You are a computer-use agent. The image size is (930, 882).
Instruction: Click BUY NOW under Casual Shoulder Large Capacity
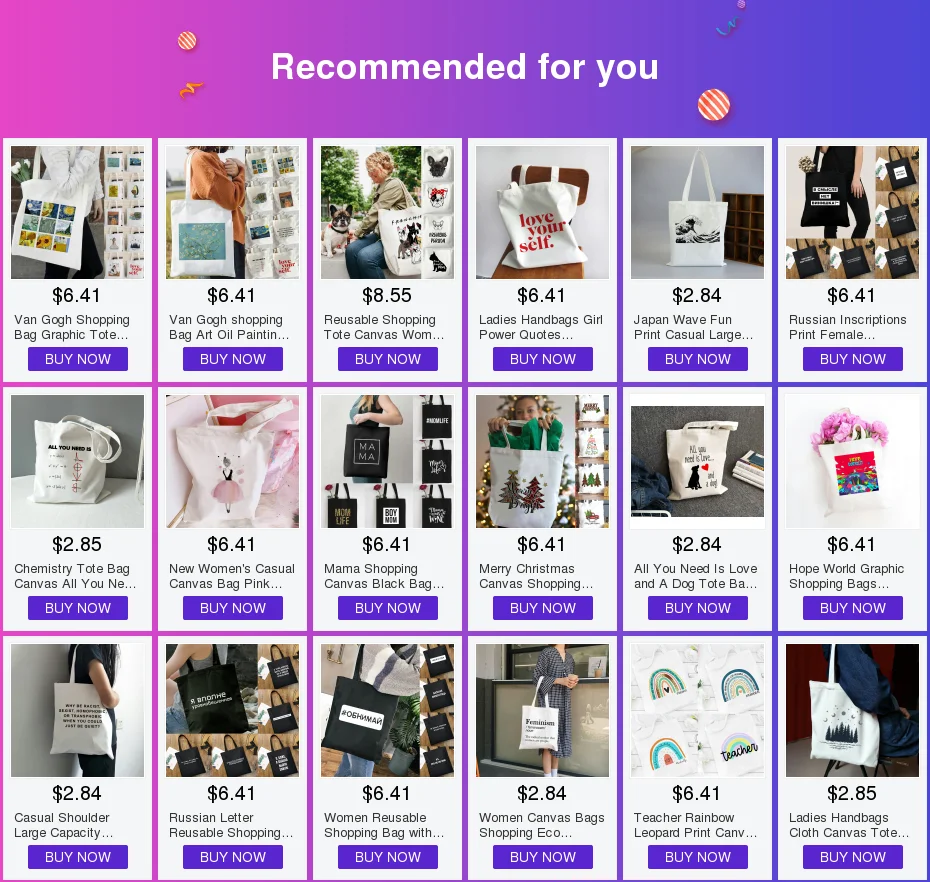[x=78, y=857]
